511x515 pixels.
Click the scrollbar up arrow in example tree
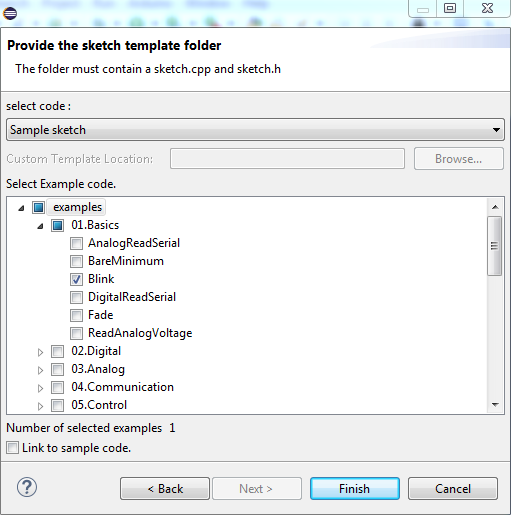coord(495,207)
